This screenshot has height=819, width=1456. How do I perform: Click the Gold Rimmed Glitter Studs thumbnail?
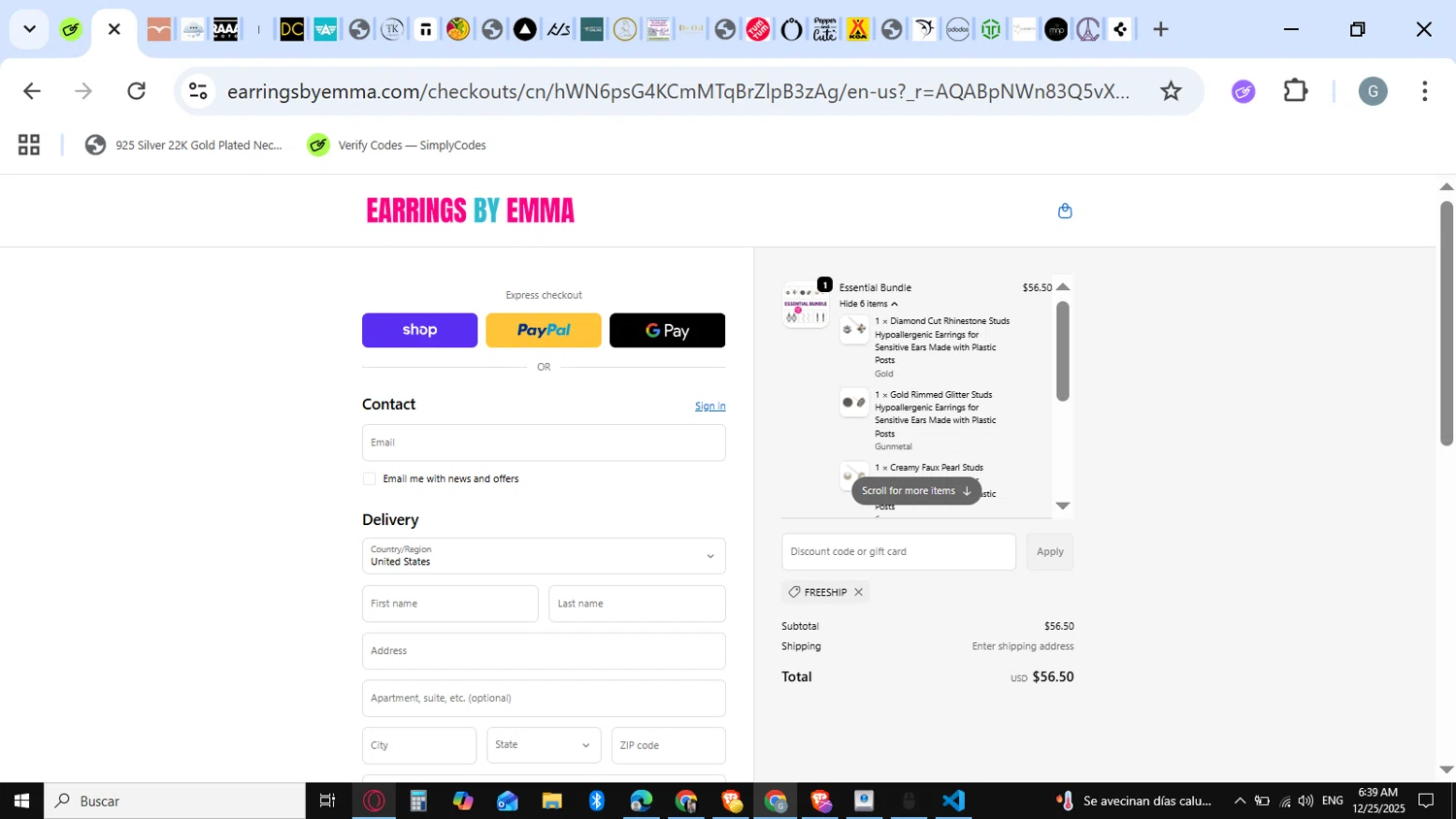[854, 402]
